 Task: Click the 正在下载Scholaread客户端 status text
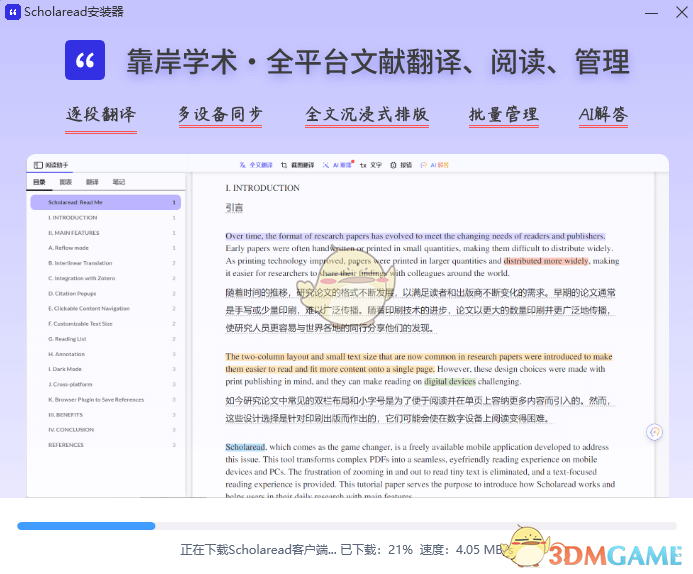(x=258, y=550)
